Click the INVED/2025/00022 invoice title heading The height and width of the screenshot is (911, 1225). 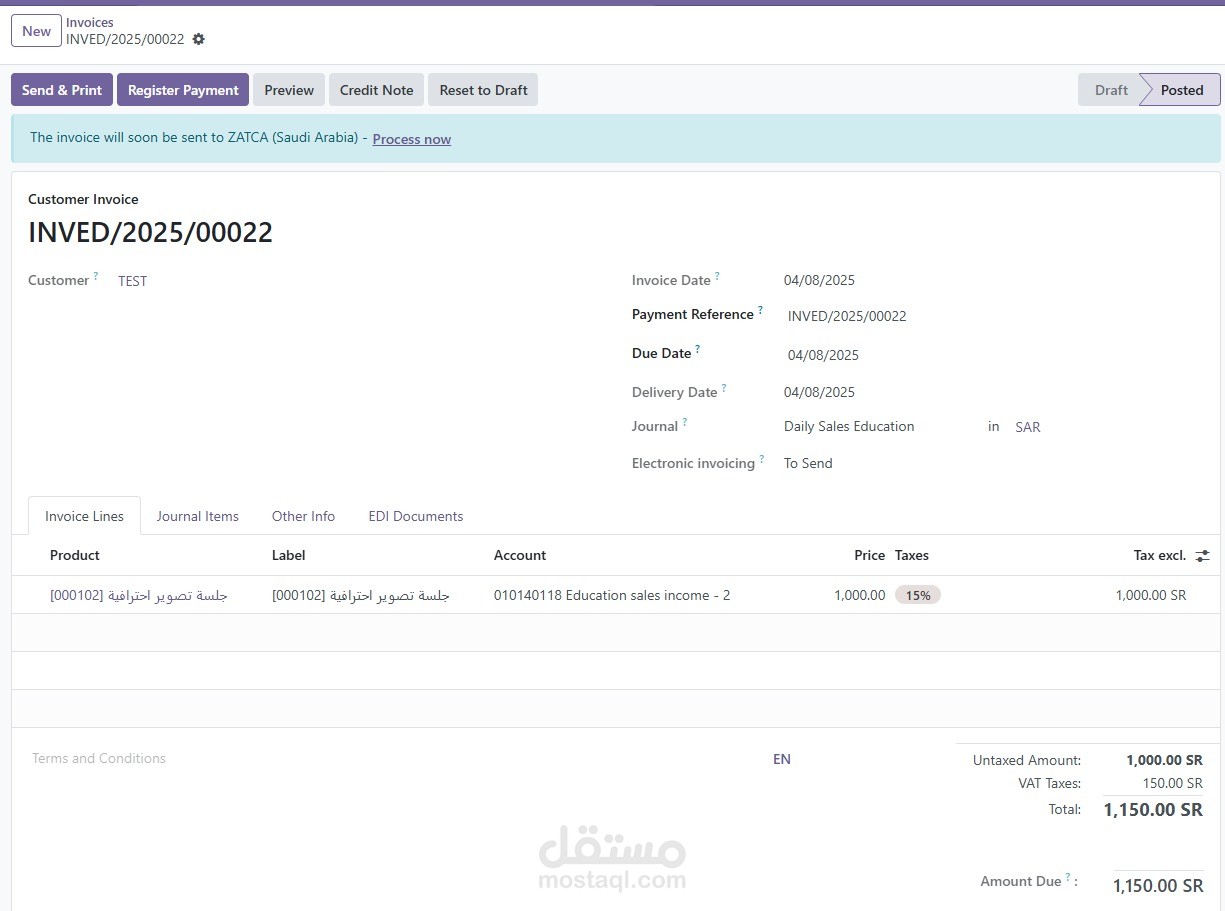click(150, 232)
